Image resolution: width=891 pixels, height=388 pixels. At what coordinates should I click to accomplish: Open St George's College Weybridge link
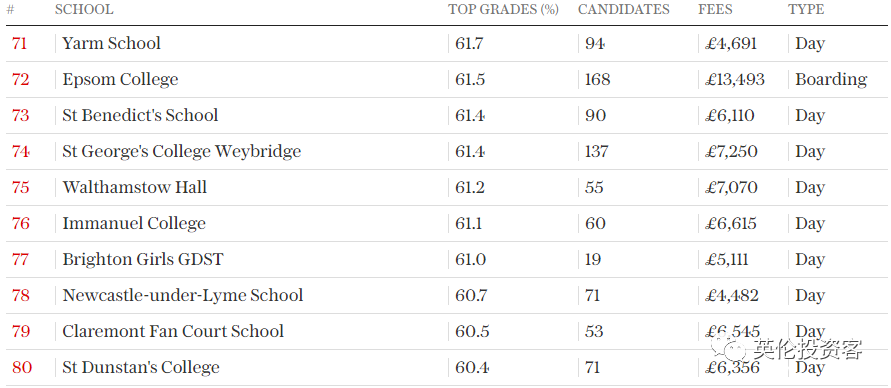point(182,152)
